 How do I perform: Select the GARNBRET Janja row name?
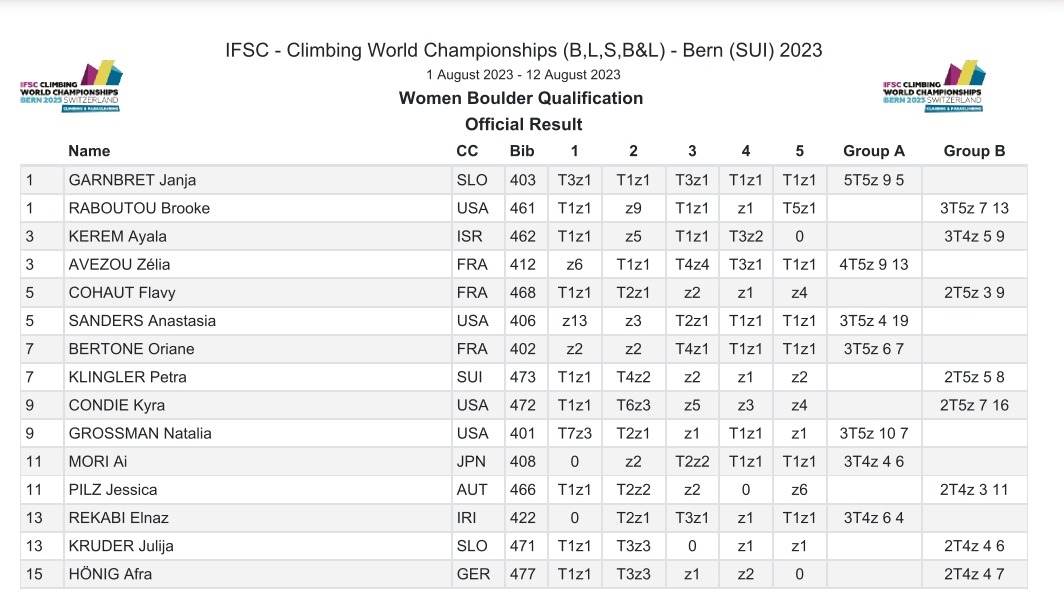pyautogui.click(x=132, y=180)
